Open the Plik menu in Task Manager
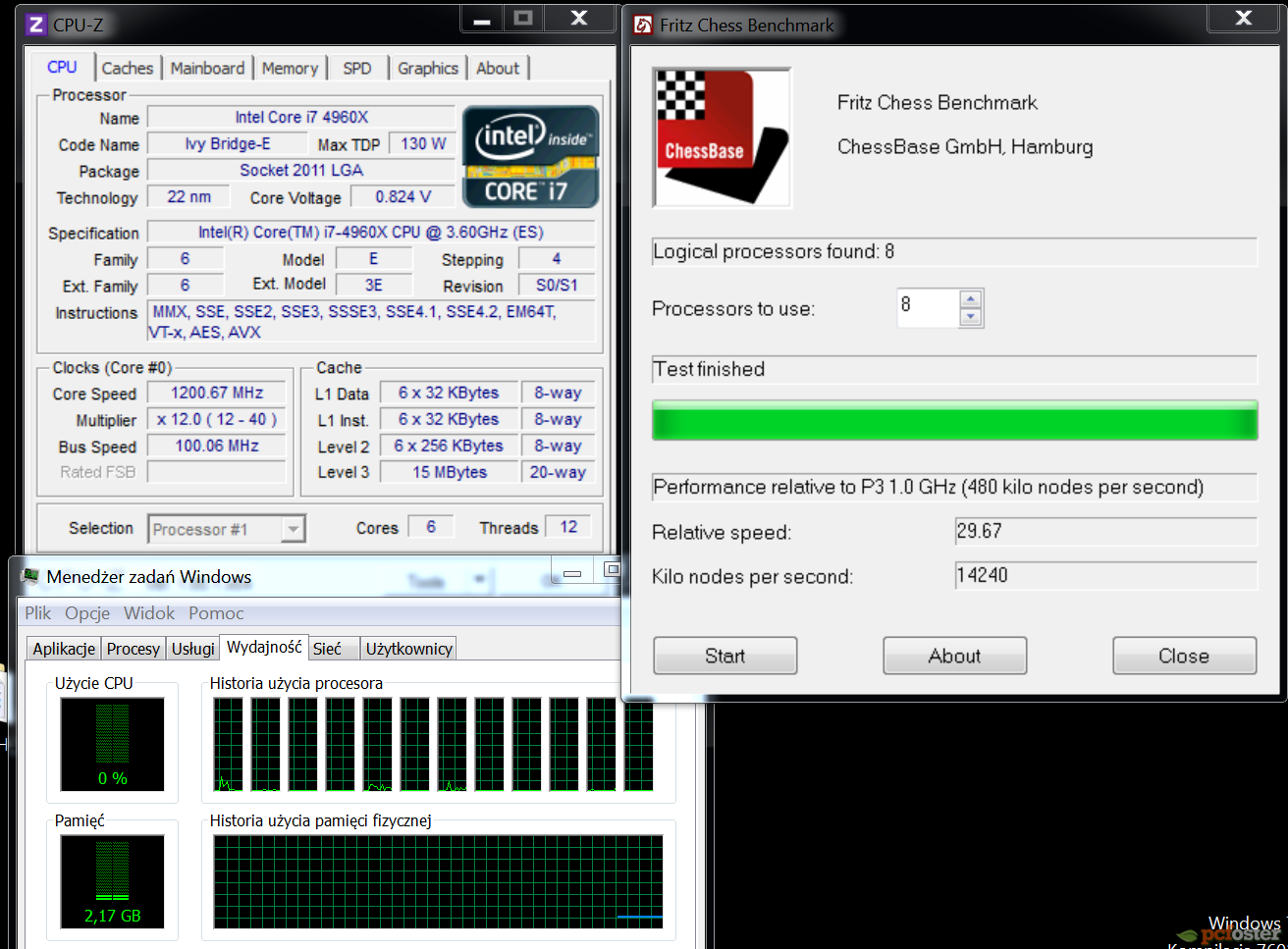Viewport: 1288px width, 949px height. [38, 613]
